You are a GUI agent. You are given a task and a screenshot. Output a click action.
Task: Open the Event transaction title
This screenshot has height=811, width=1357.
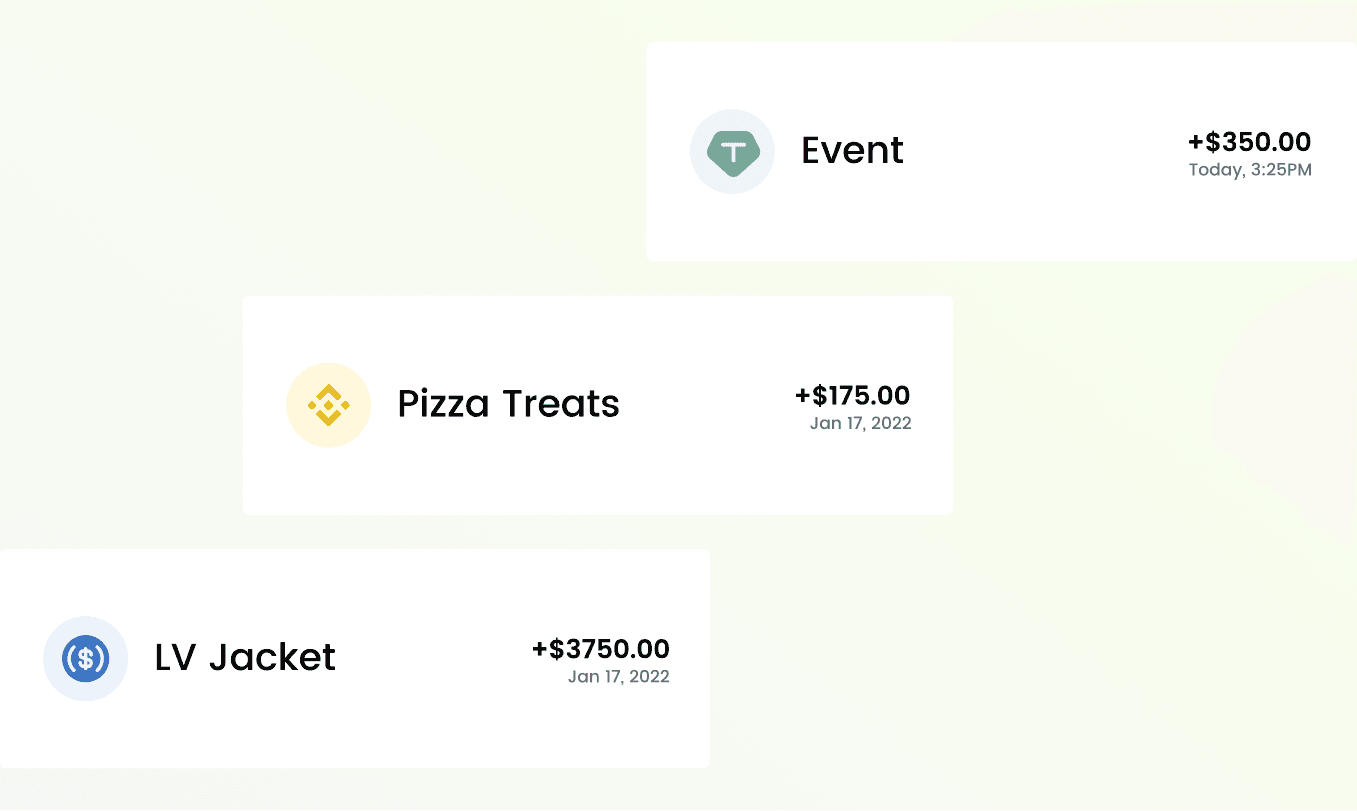pyautogui.click(x=852, y=151)
